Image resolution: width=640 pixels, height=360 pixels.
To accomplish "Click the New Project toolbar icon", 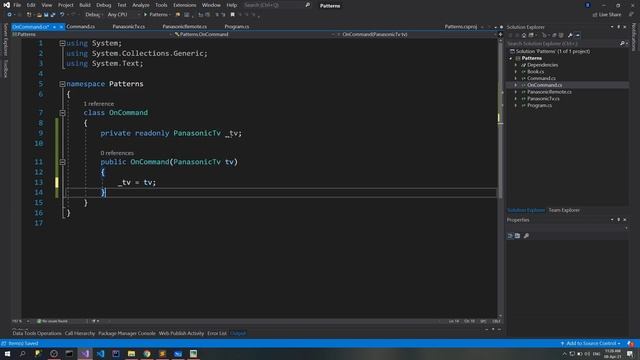I will [29, 15].
